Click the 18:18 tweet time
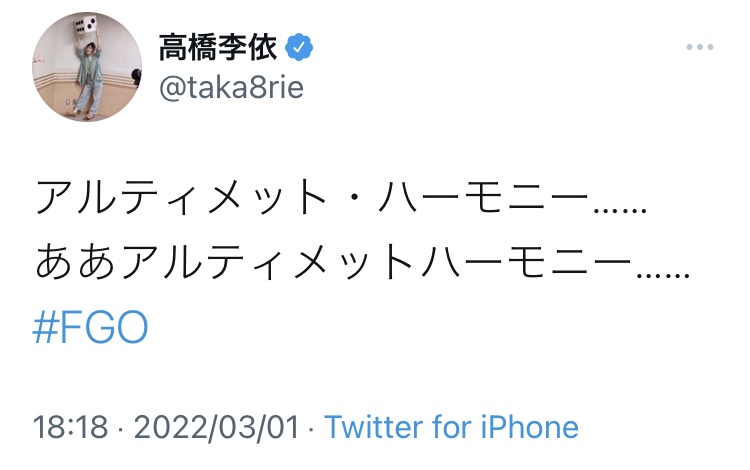750x470 pixels. 70,428
